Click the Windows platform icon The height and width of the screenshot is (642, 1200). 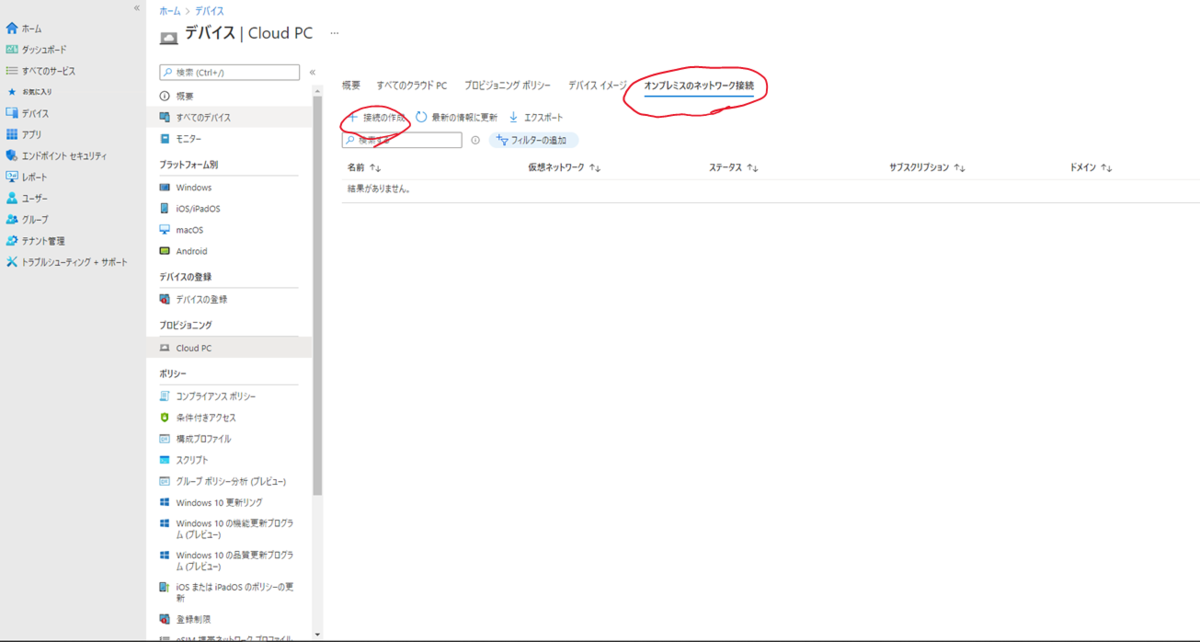165,187
